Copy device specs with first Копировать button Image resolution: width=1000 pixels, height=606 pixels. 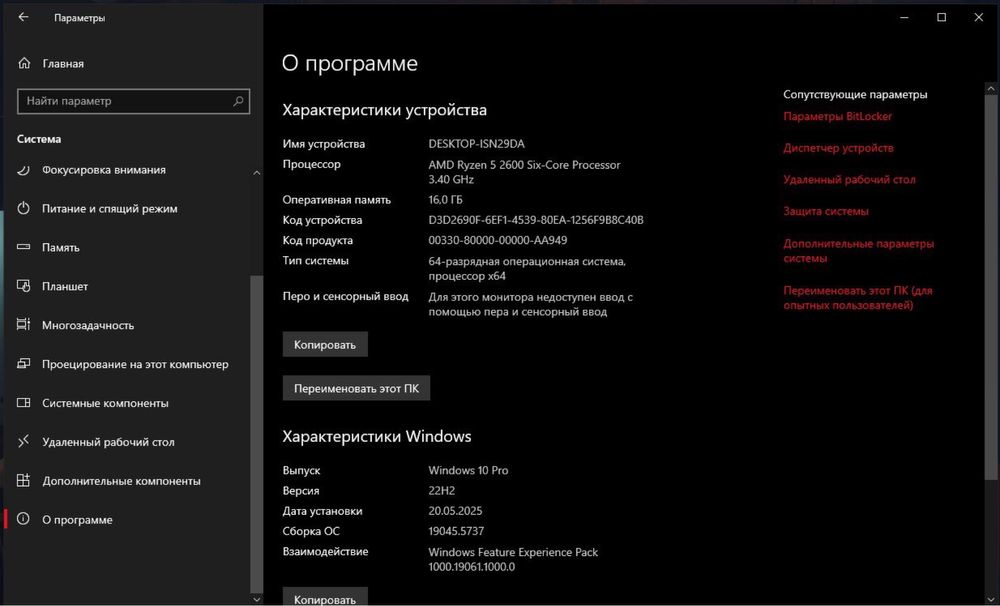(325, 344)
